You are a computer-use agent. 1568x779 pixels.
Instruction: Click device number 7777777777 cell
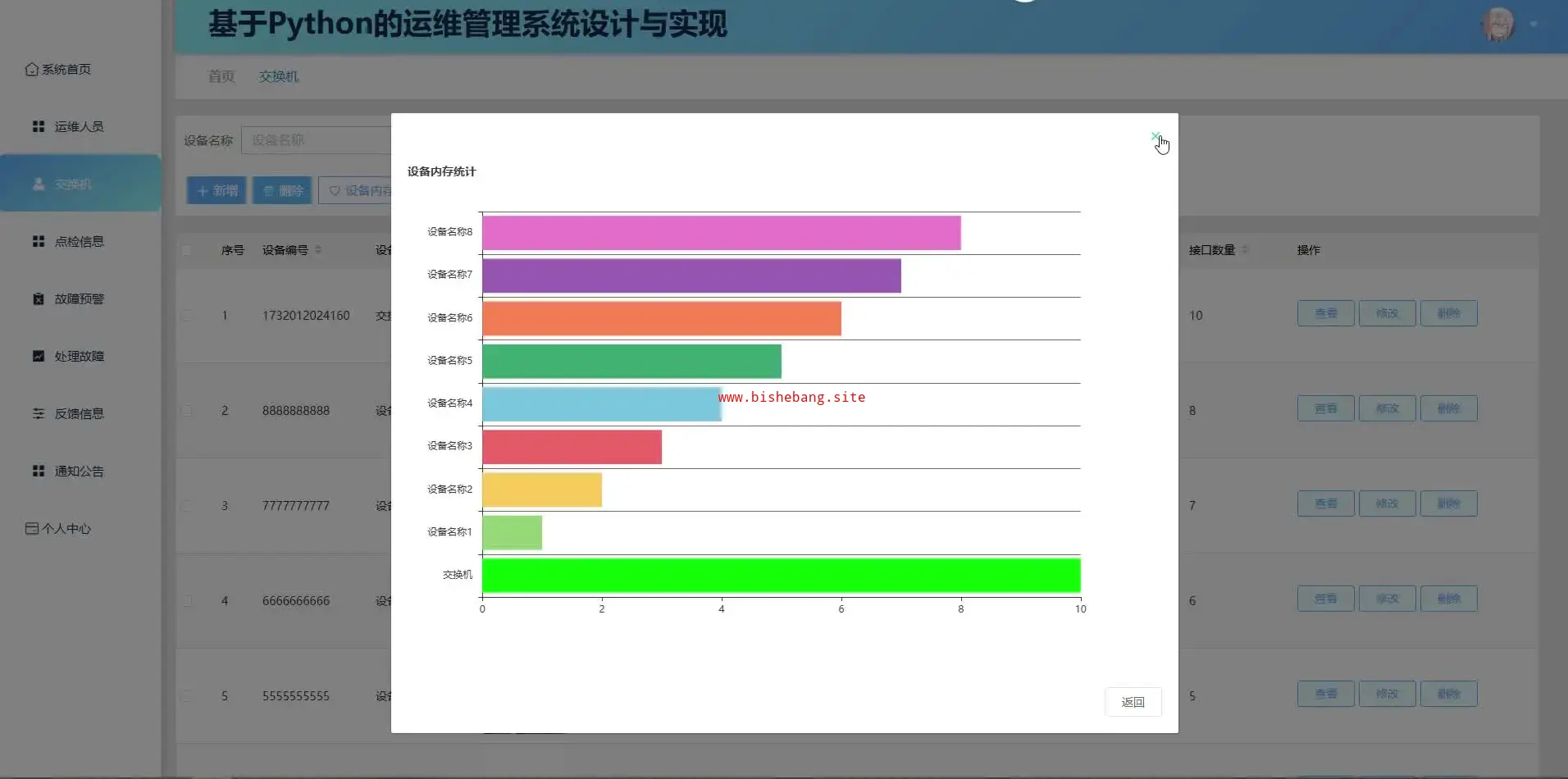point(296,506)
